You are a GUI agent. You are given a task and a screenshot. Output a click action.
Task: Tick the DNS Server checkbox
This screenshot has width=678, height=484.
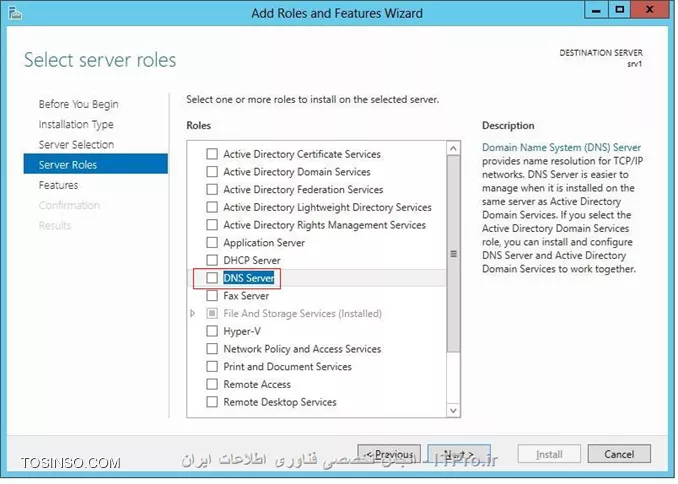tap(212, 278)
